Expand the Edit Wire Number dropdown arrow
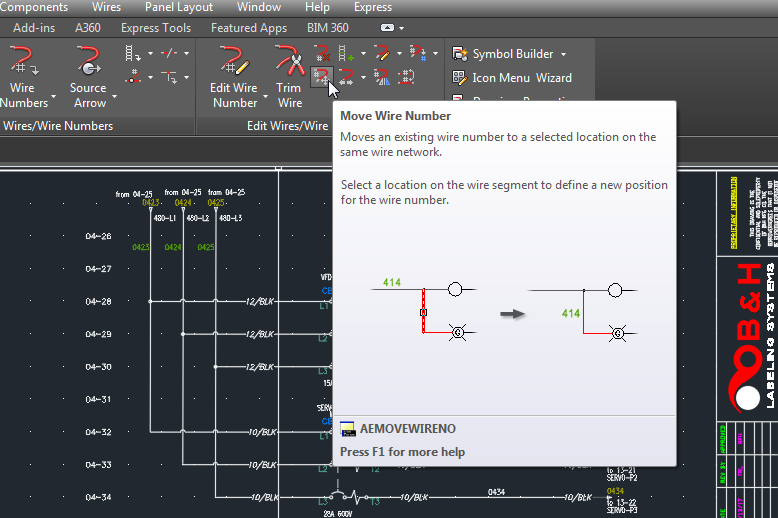Viewport: 778px width, 518px height. (265, 96)
